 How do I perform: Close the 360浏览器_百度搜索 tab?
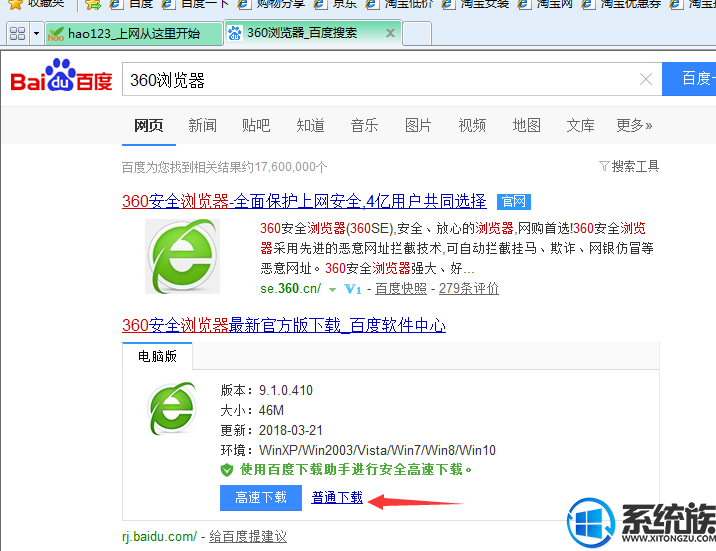390,33
